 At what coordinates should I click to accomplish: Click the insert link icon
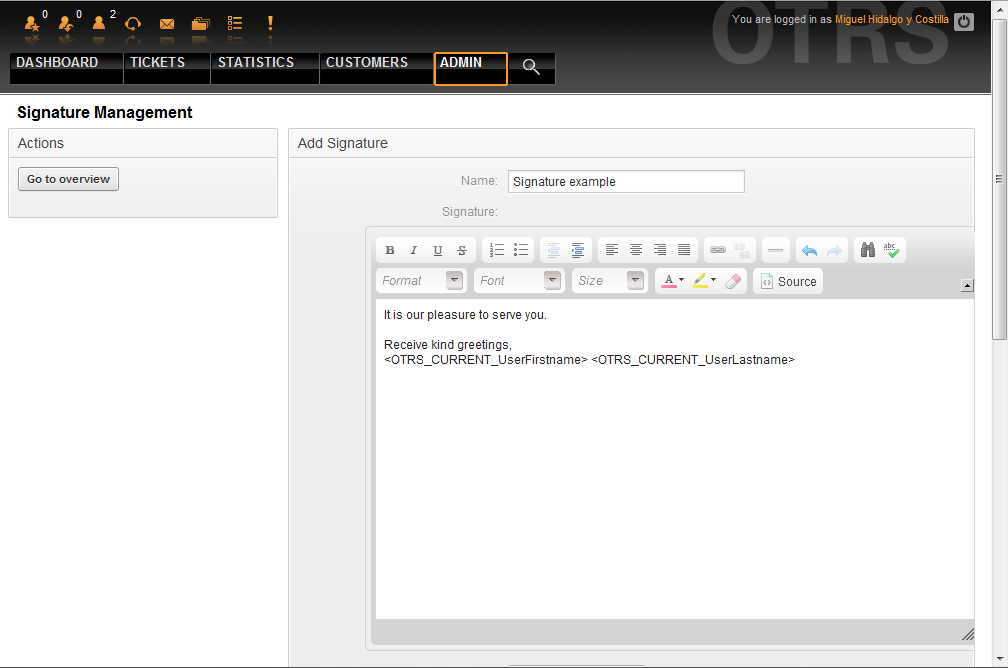(718, 250)
